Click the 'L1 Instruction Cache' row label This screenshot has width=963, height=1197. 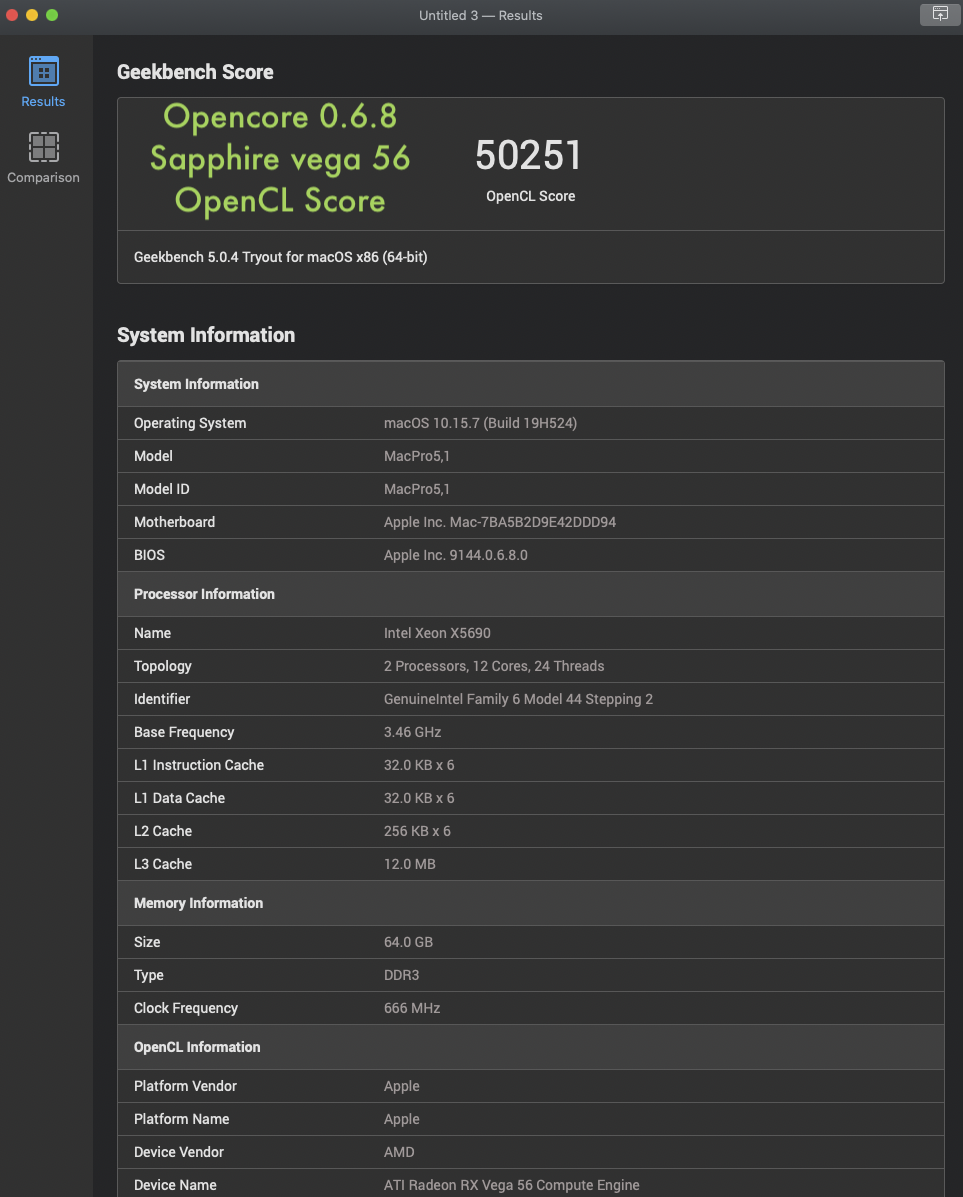click(199, 765)
